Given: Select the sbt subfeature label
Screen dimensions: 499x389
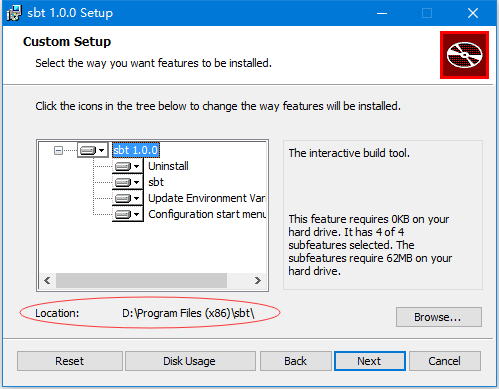Looking at the screenshot, I should pyautogui.click(x=156, y=182).
